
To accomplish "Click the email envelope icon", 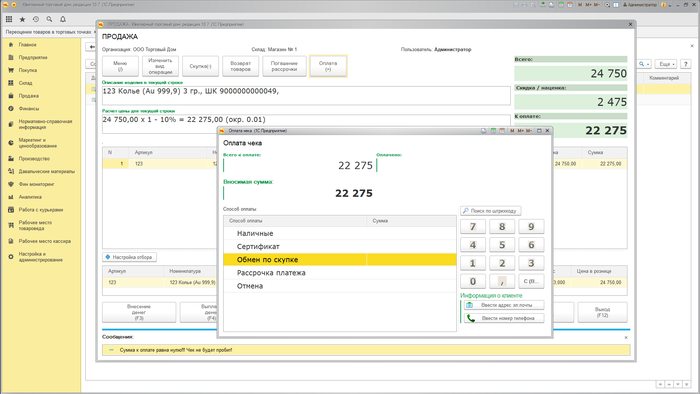I will pyautogui.click(x=470, y=305).
